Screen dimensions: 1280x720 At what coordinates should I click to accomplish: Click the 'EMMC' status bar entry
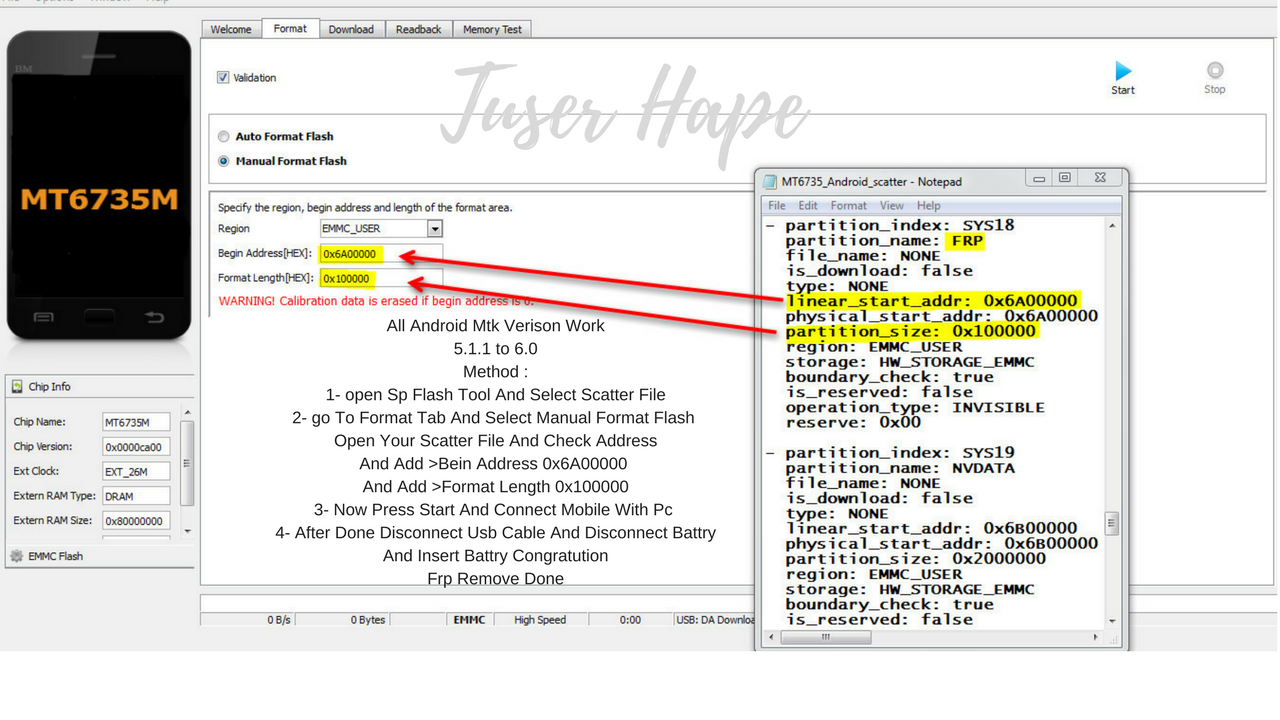(469, 620)
